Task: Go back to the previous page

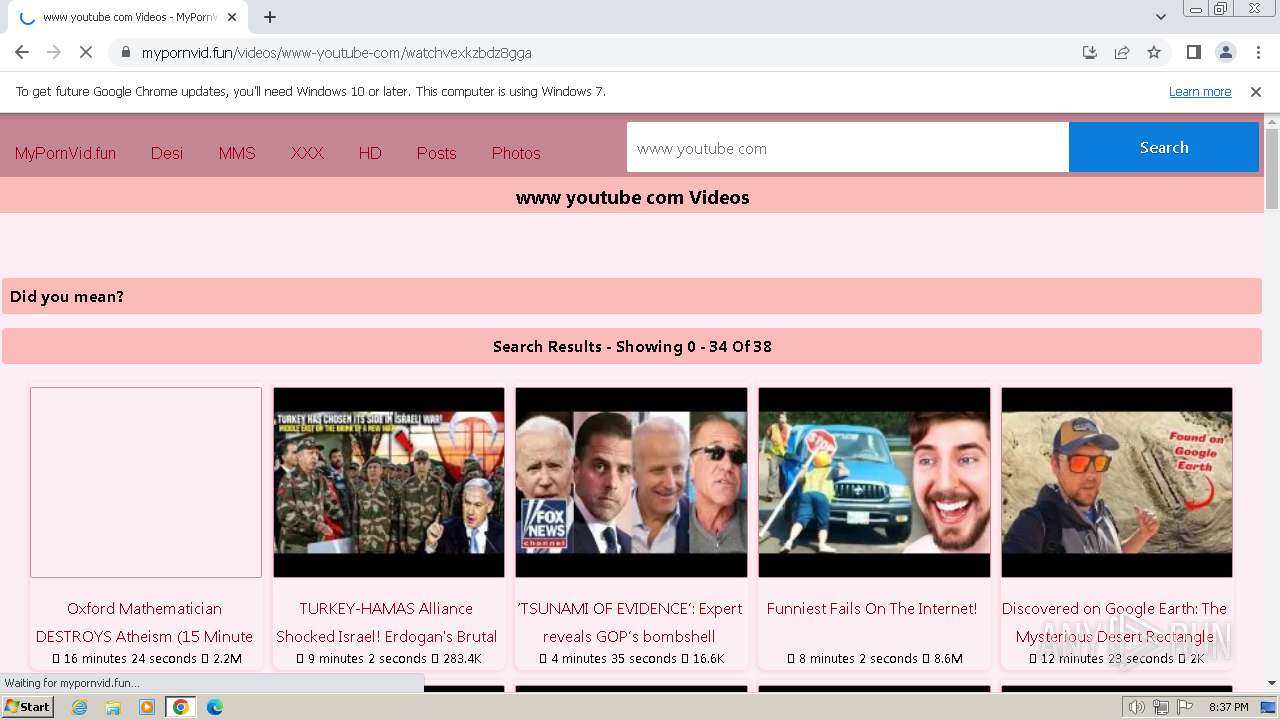Action: [22, 52]
